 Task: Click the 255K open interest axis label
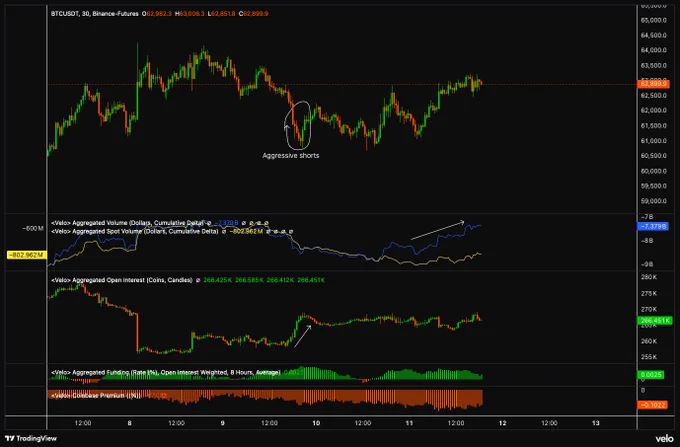(649, 357)
